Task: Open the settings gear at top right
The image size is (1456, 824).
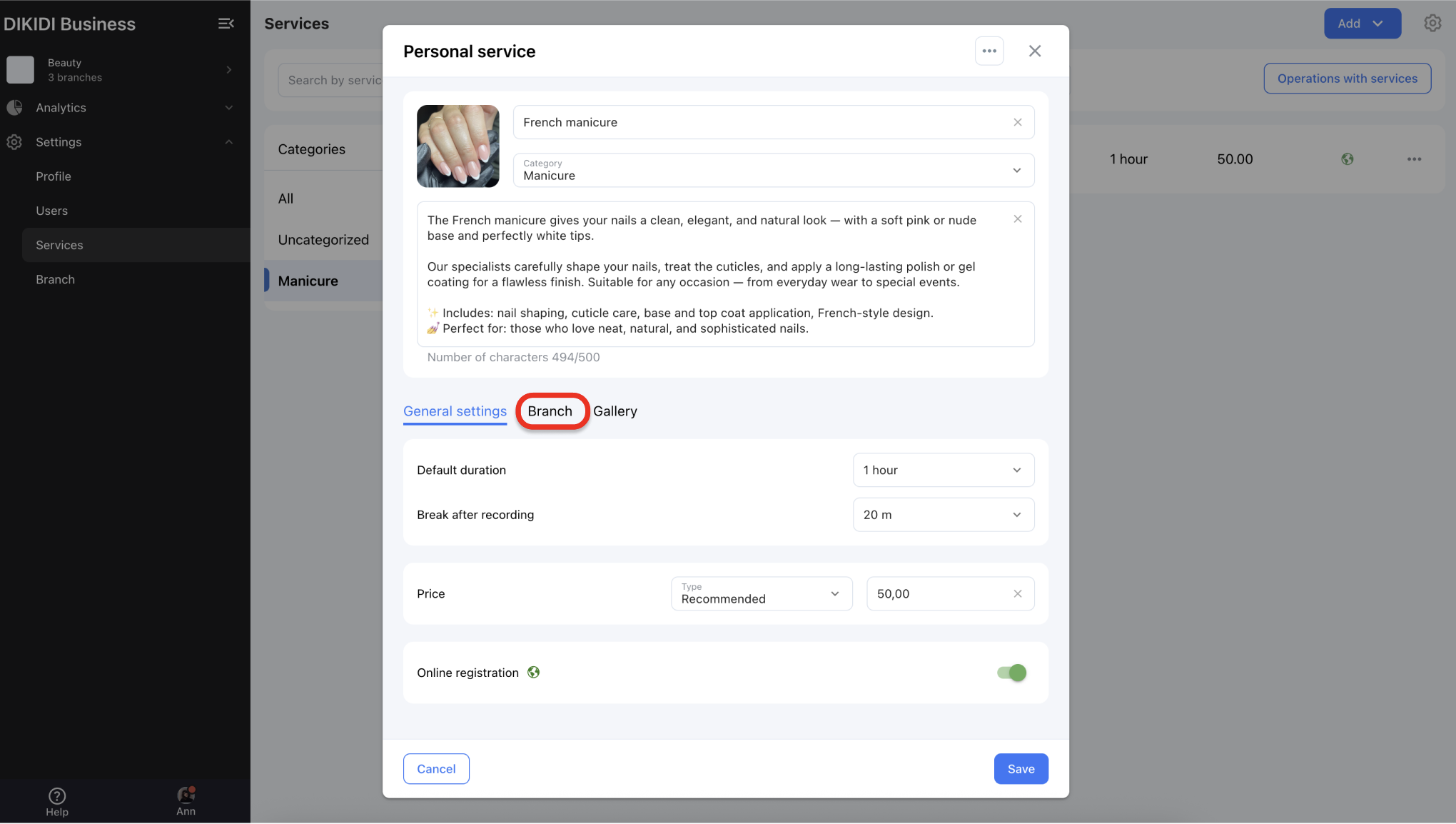Action: (1432, 24)
